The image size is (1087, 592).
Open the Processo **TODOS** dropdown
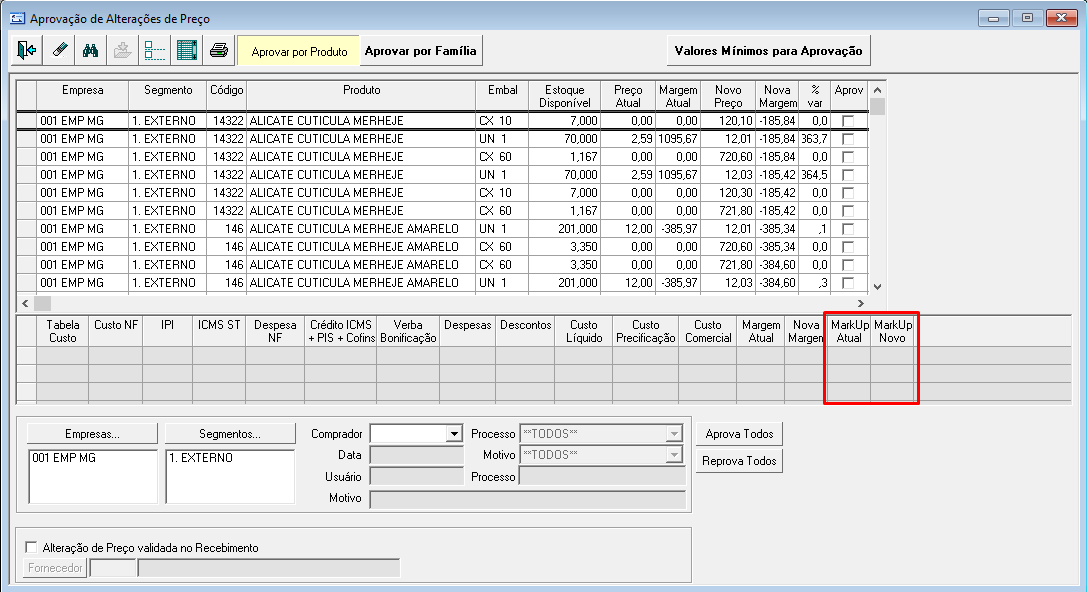pyautogui.click(x=674, y=434)
